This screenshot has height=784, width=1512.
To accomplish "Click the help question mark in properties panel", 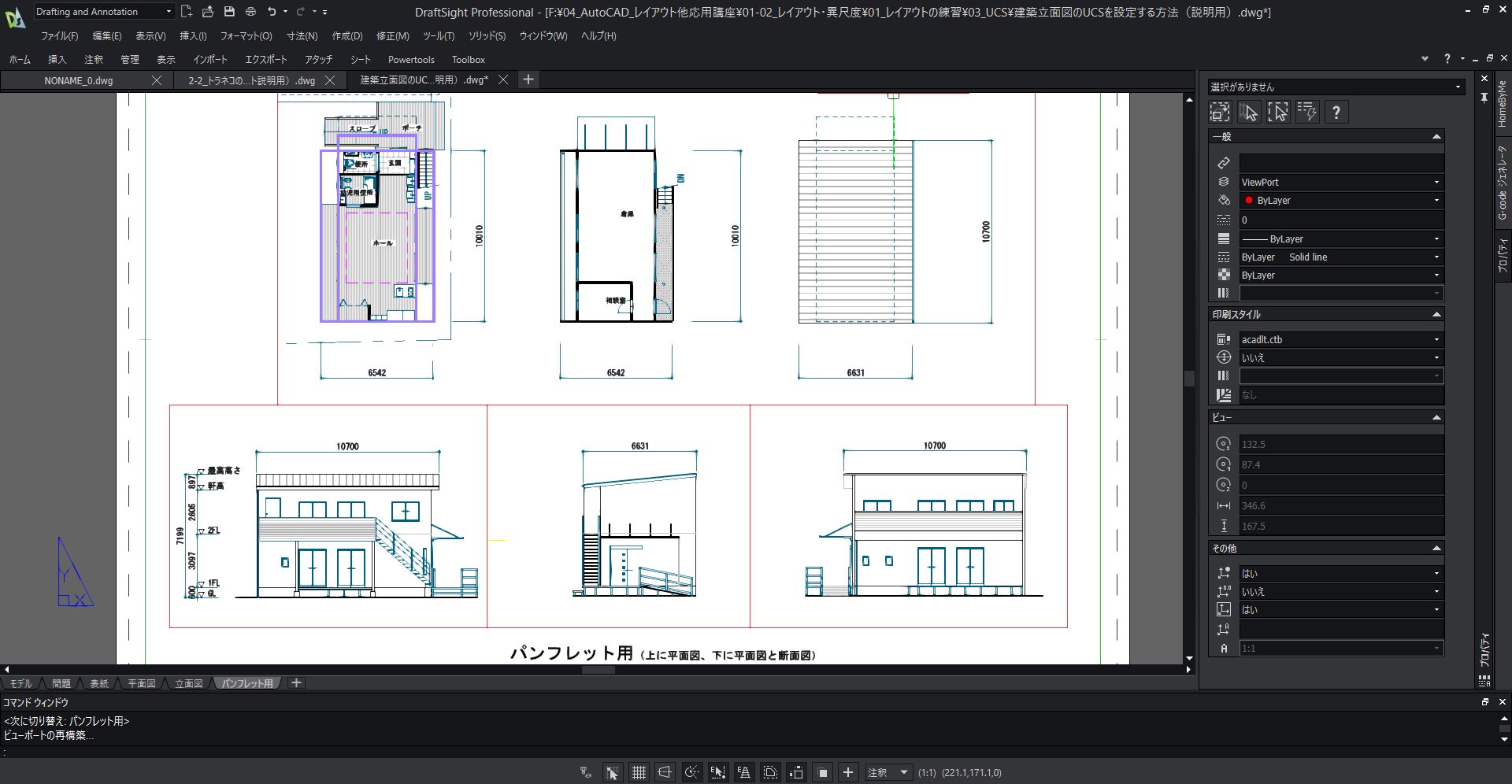I will coord(1336,113).
